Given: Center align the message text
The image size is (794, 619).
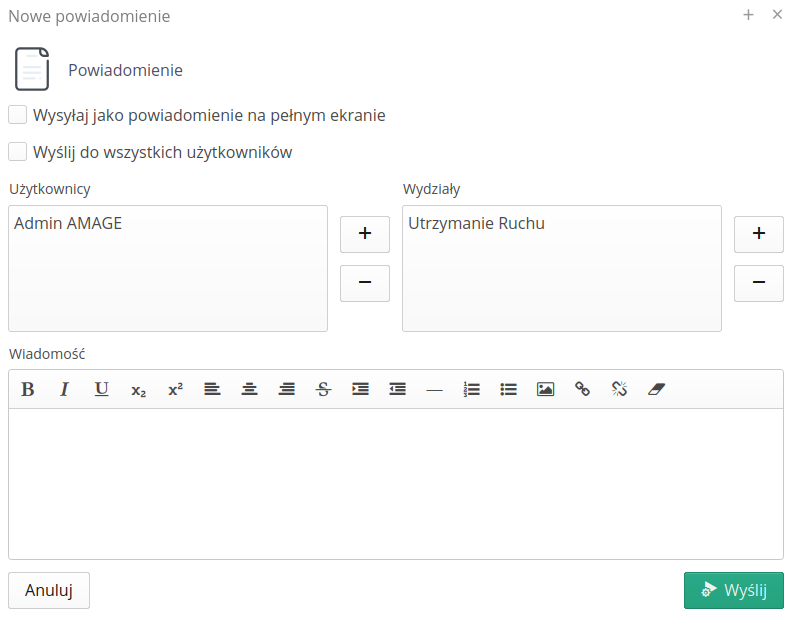Looking at the screenshot, I should click(x=249, y=390).
